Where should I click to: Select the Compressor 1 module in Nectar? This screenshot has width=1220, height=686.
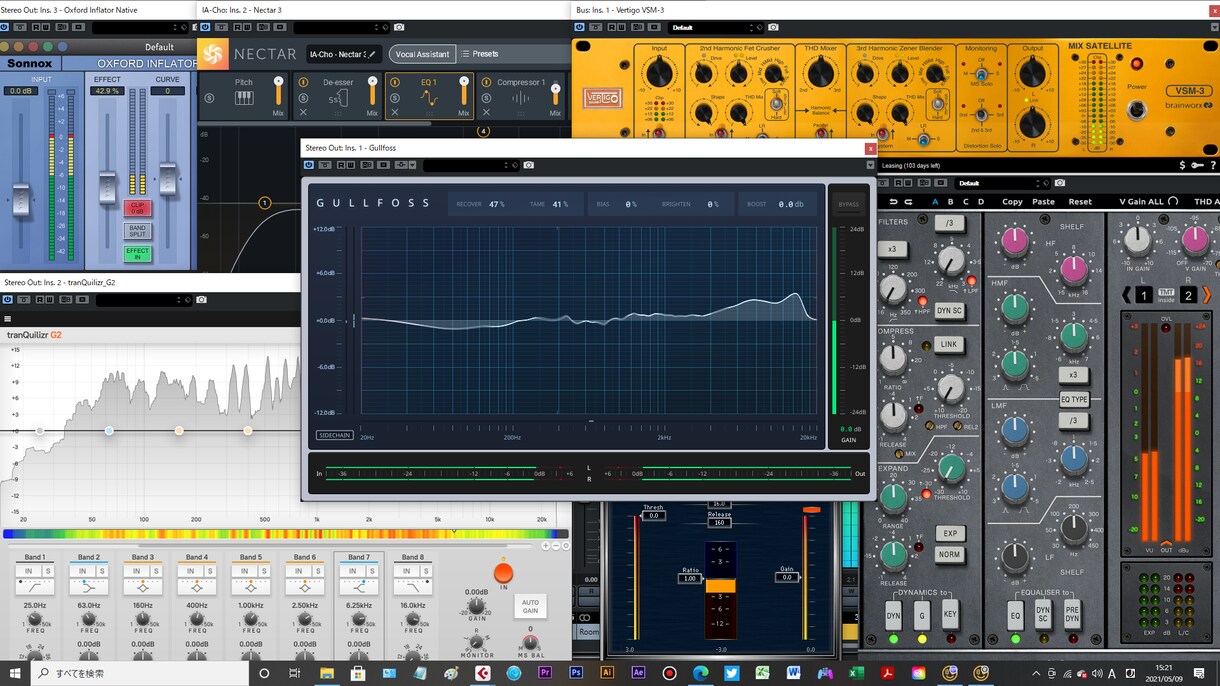(520, 97)
